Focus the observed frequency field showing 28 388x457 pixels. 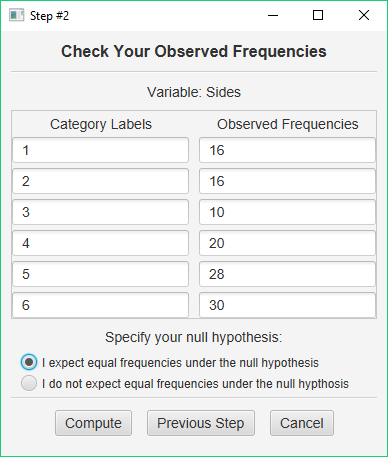click(x=287, y=274)
